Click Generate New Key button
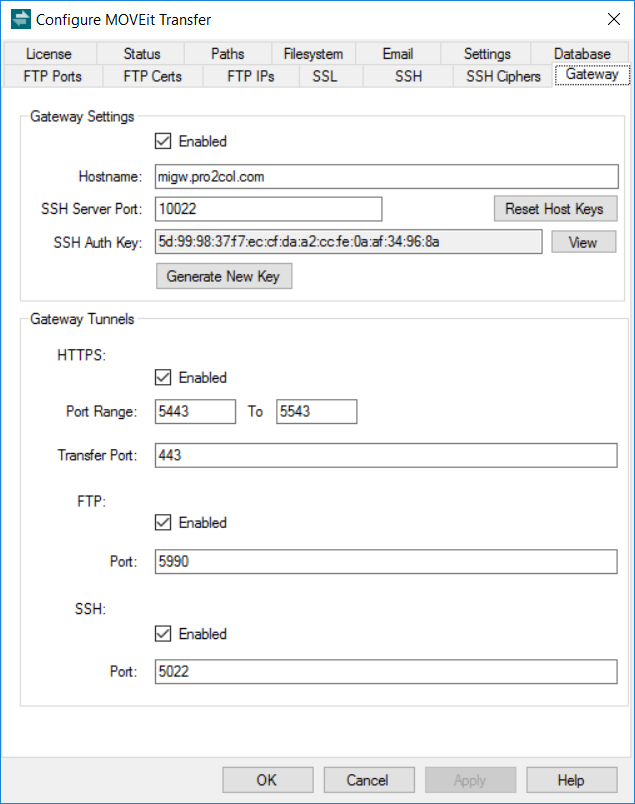 coord(224,276)
